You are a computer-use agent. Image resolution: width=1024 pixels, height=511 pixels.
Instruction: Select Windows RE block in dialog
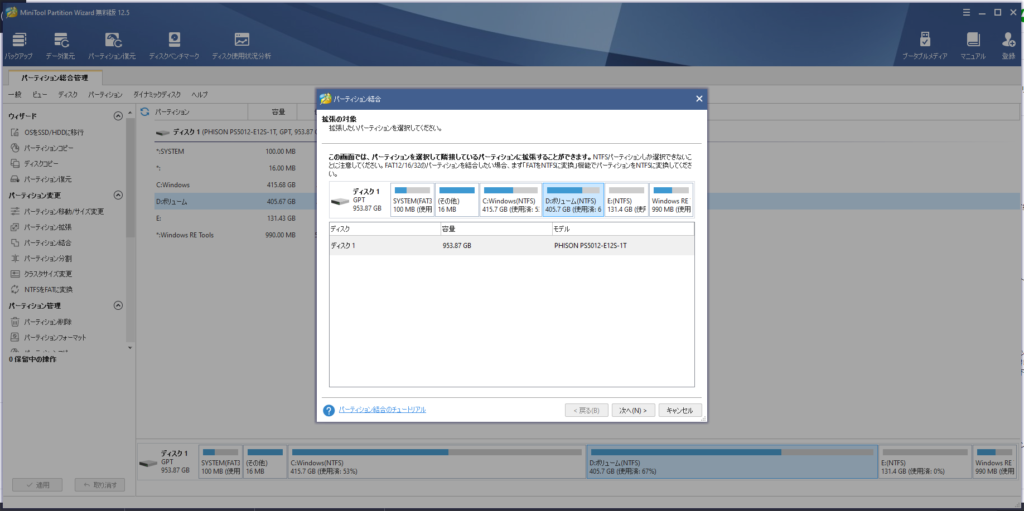tap(671, 200)
